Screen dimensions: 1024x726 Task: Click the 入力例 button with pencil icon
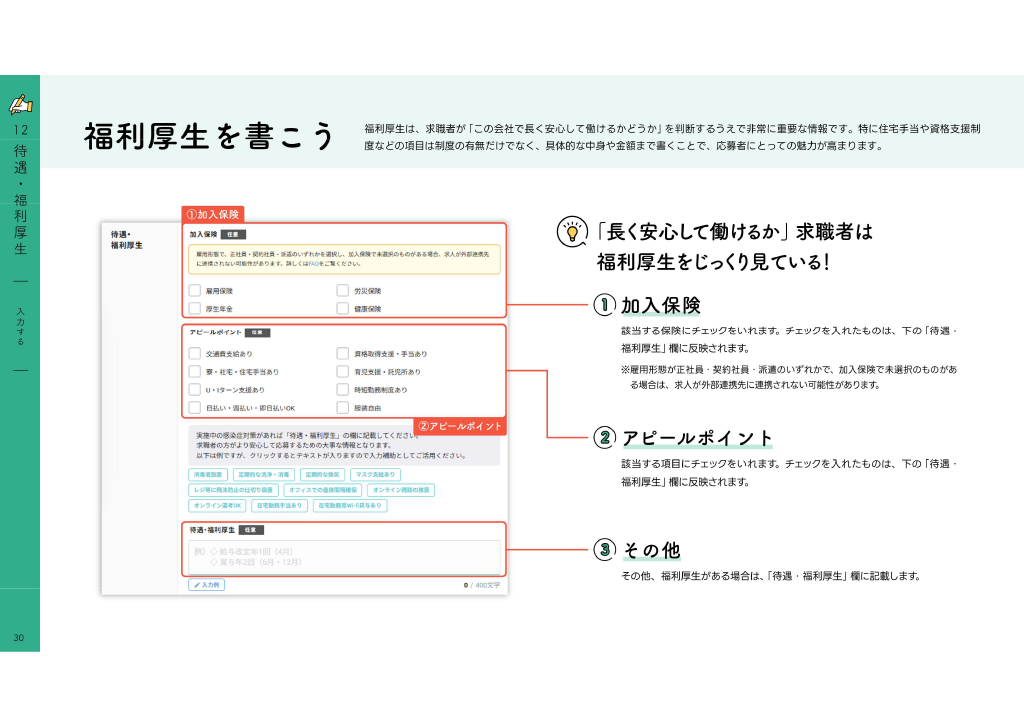(206, 585)
